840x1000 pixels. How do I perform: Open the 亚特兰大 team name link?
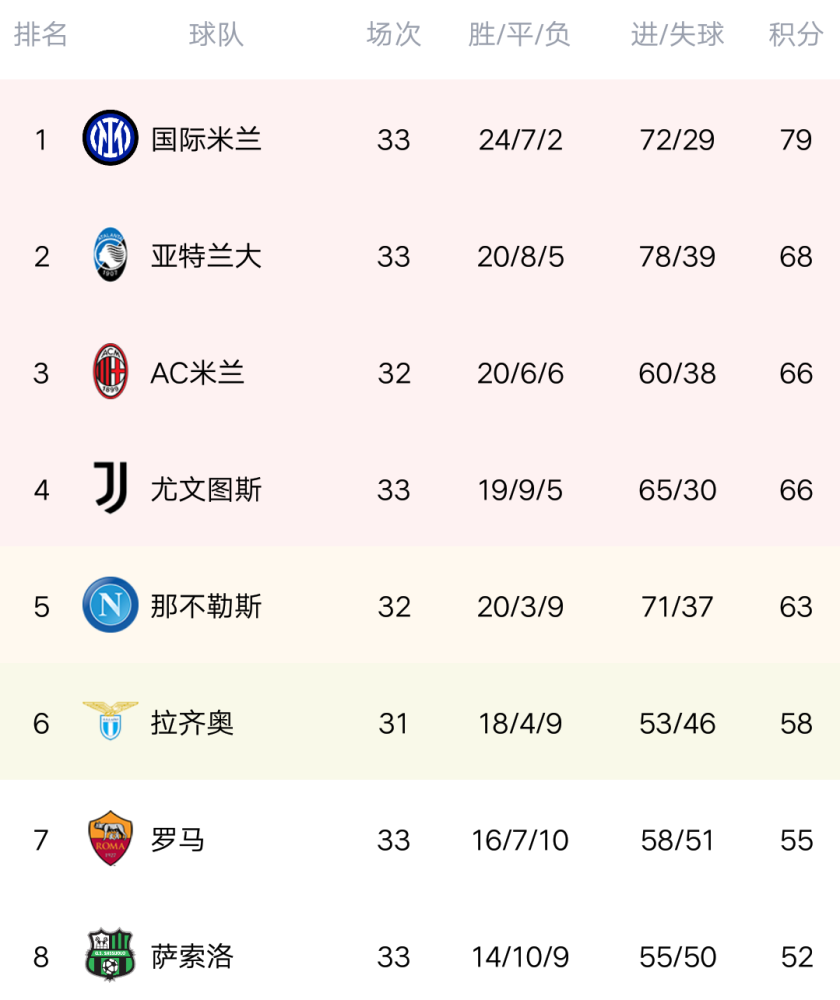click(x=206, y=256)
